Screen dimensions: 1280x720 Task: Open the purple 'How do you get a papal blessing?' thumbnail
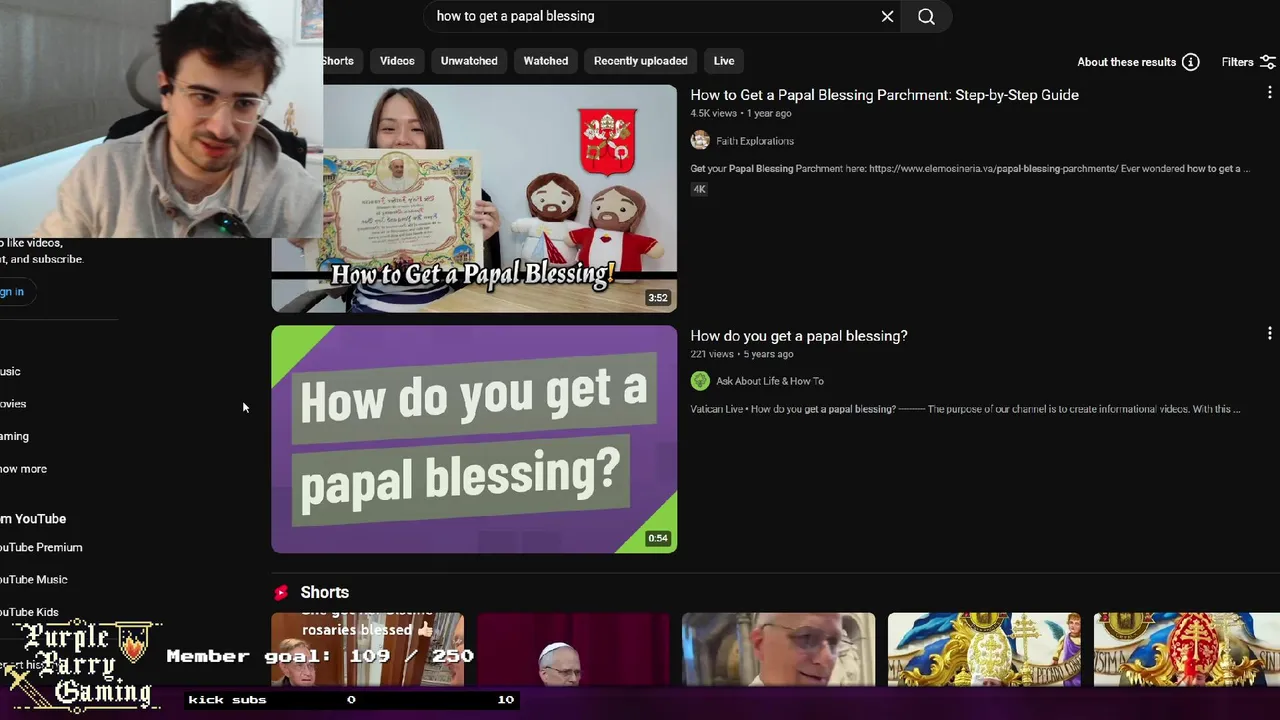coord(474,439)
